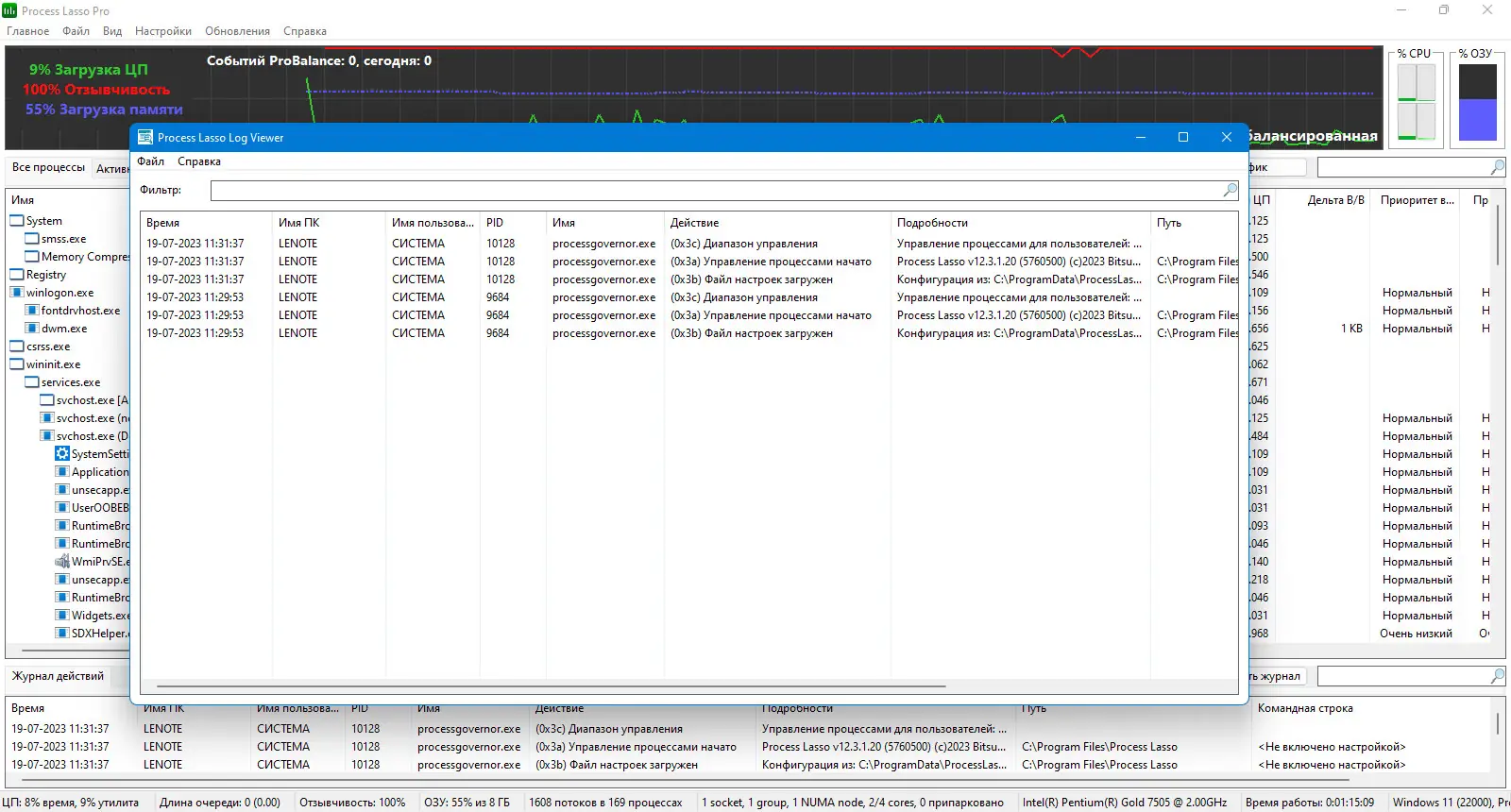Open the Файл menu in Log Viewer
1511x812 pixels.
point(150,161)
